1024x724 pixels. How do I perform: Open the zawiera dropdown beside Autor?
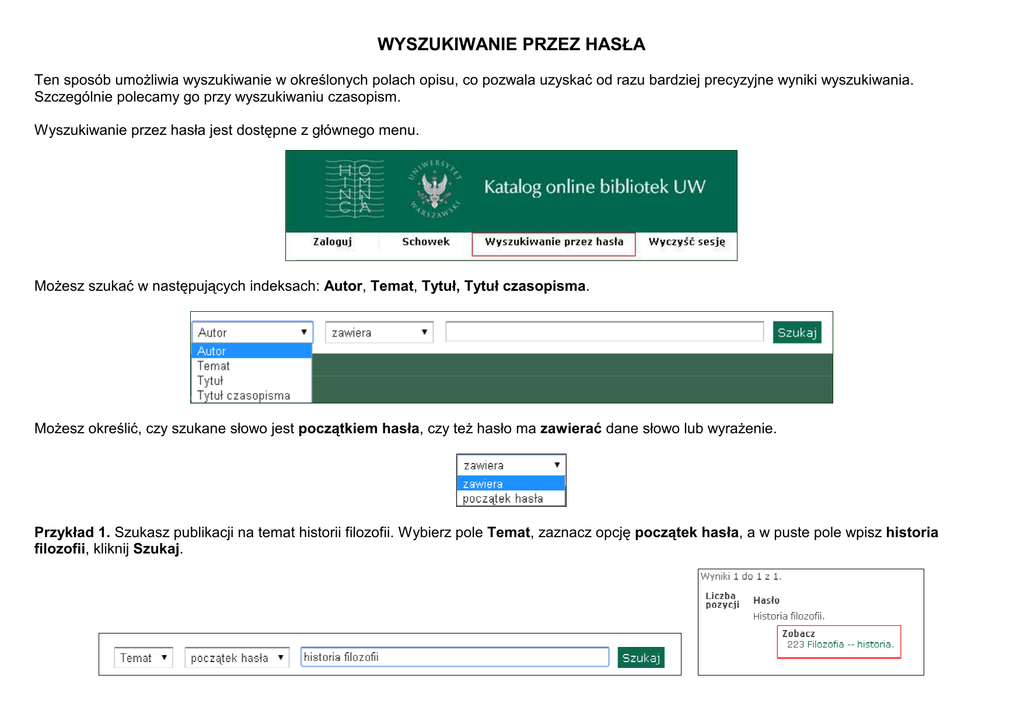(x=380, y=332)
